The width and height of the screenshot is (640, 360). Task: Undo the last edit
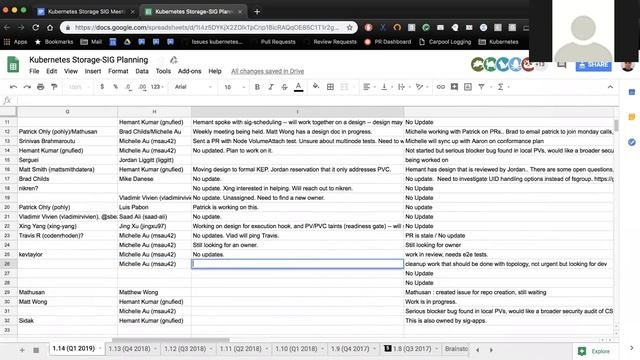13,87
